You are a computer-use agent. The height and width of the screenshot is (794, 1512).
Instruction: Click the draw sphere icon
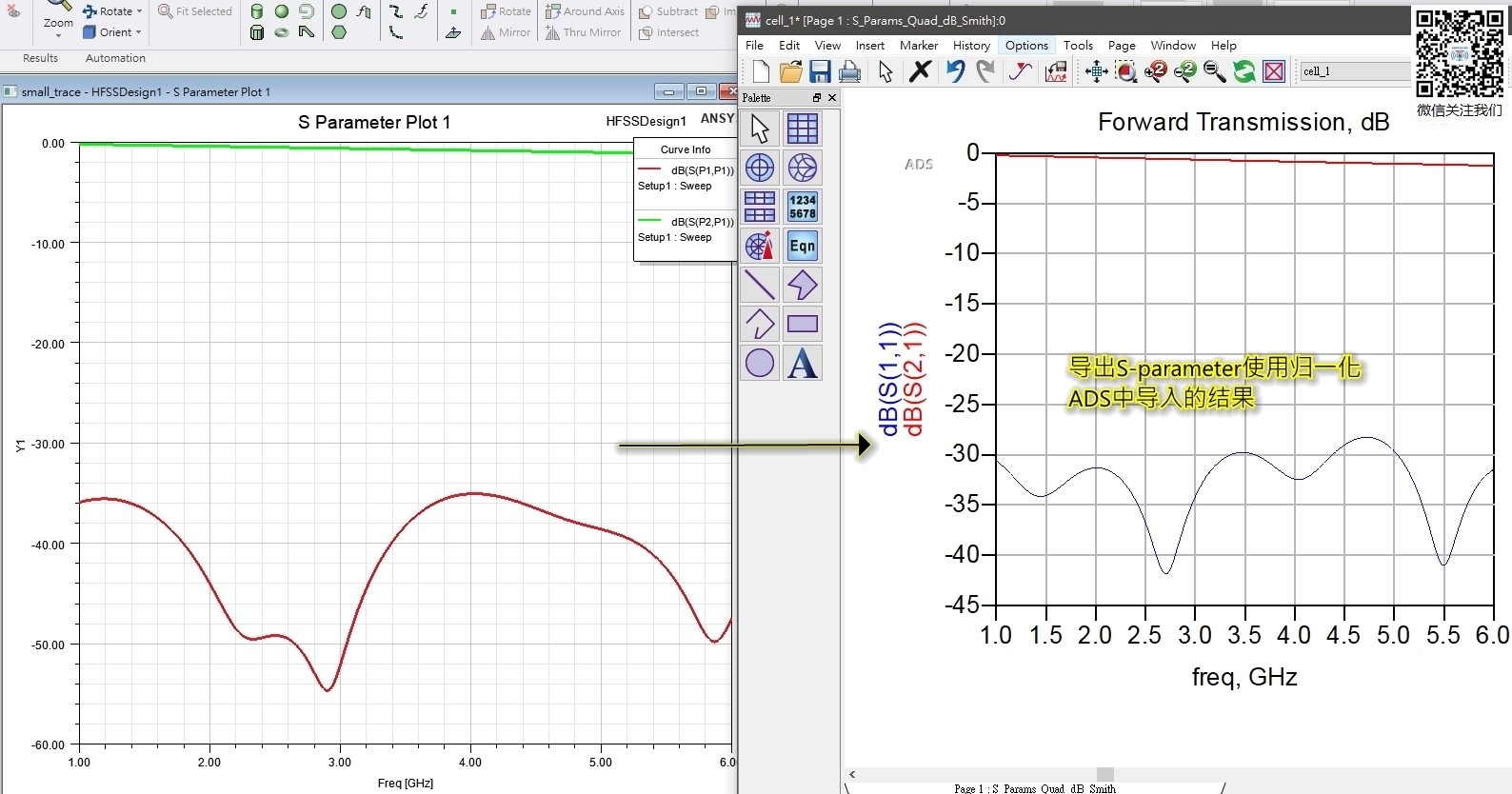point(282,11)
